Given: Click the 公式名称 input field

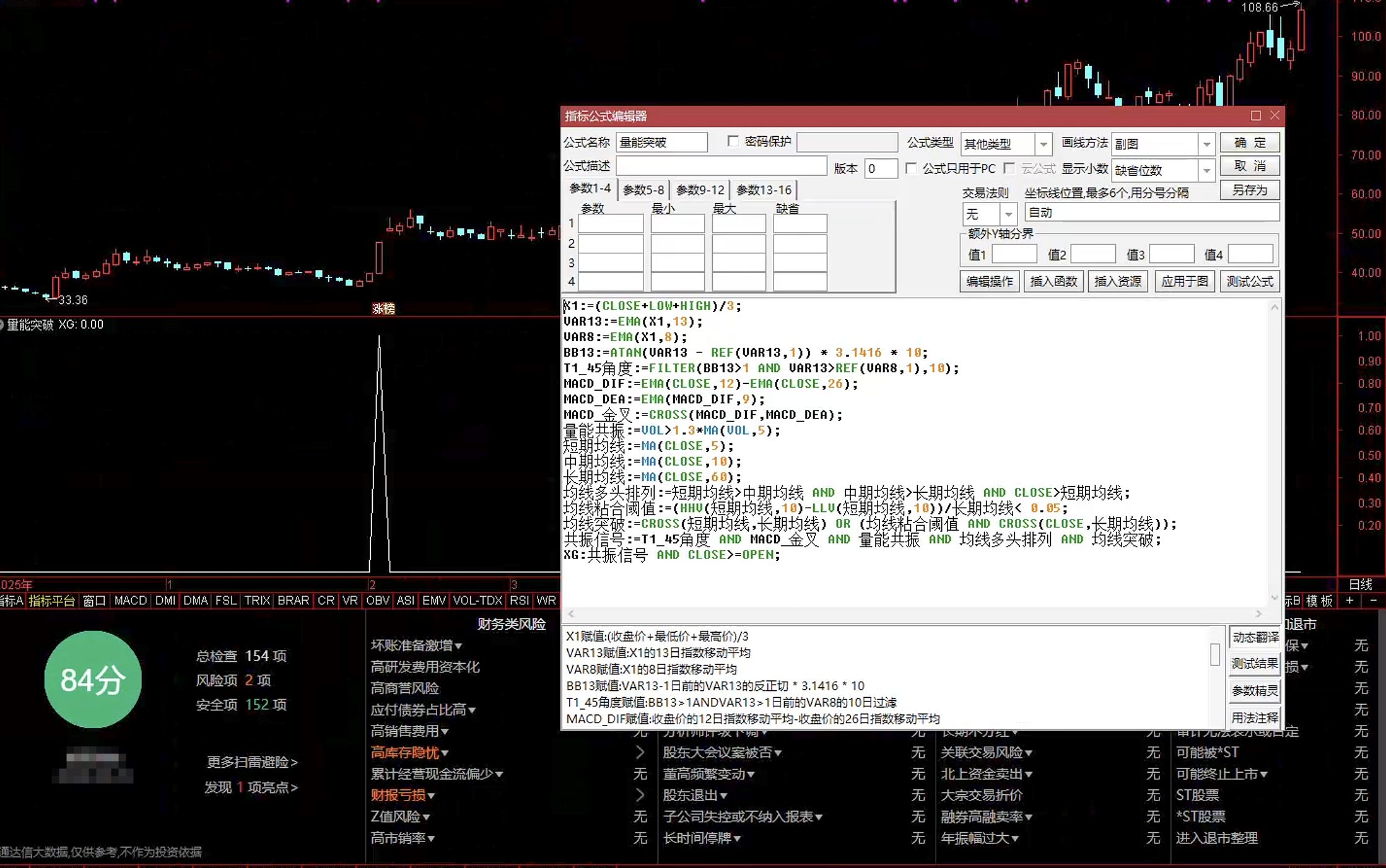Looking at the screenshot, I should (661, 142).
